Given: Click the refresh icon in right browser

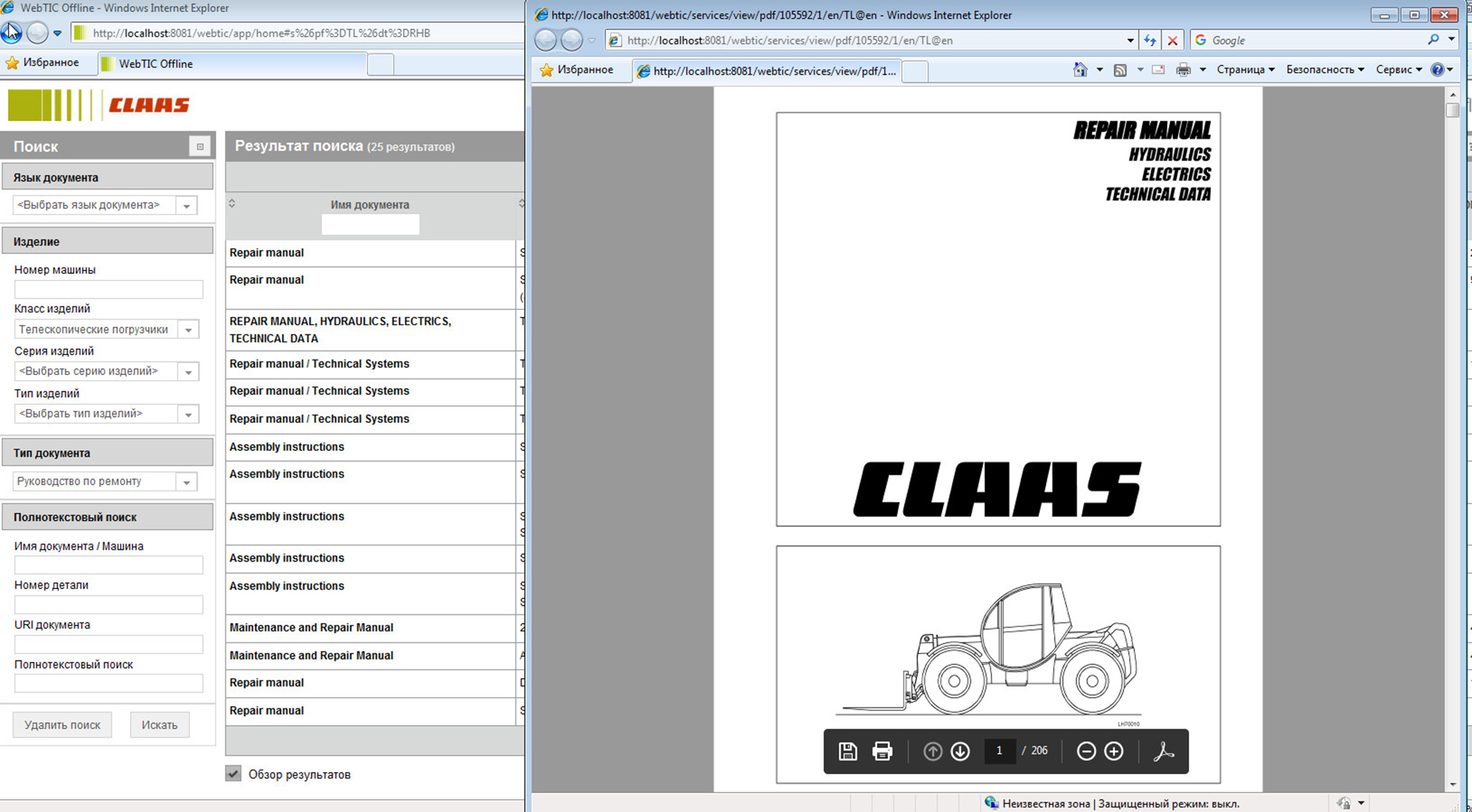Looking at the screenshot, I should click(x=1149, y=41).
